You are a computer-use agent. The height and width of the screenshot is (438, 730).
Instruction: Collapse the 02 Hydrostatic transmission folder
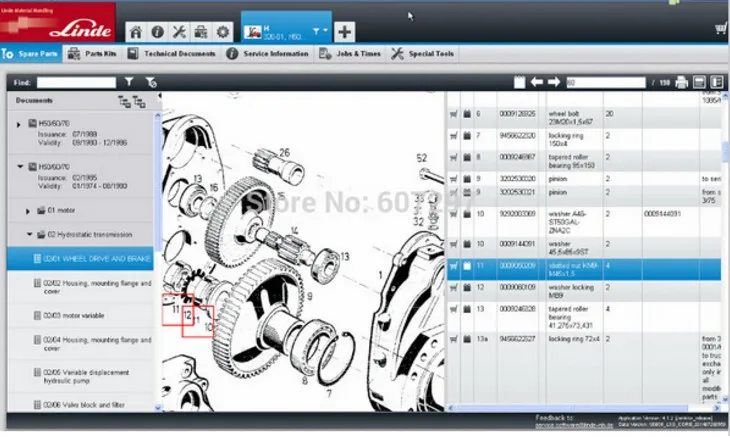[x=29, y=235]
